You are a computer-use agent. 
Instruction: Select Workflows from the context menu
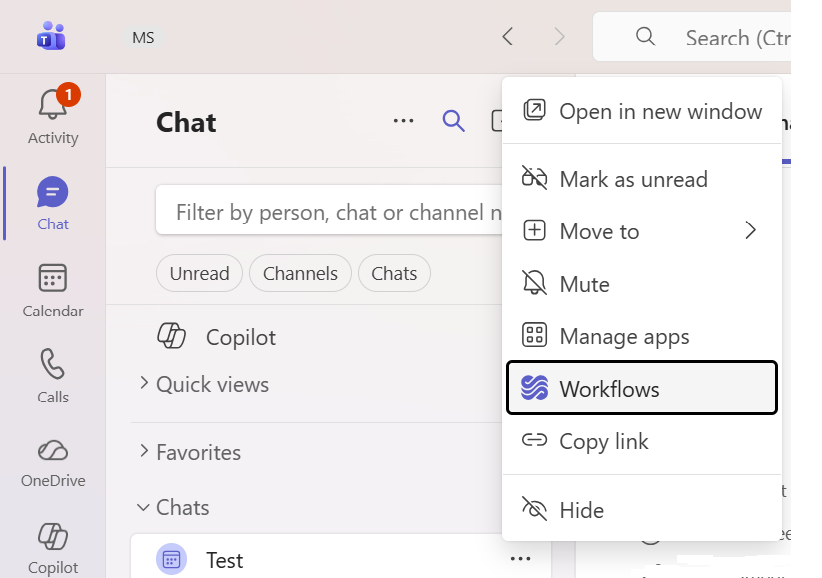tap(641, 387)
